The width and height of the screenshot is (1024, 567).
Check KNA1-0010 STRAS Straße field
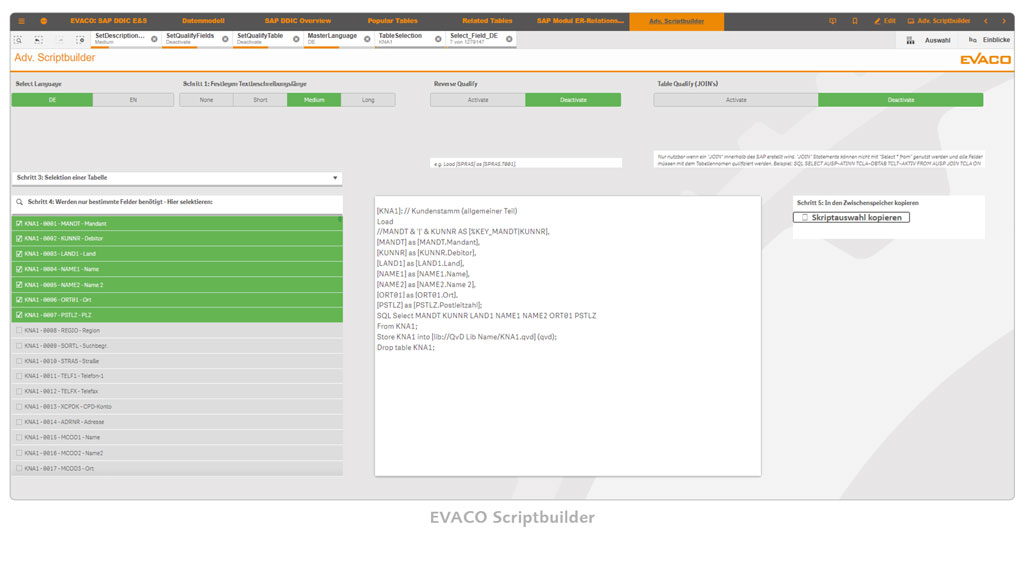[177, 361]
